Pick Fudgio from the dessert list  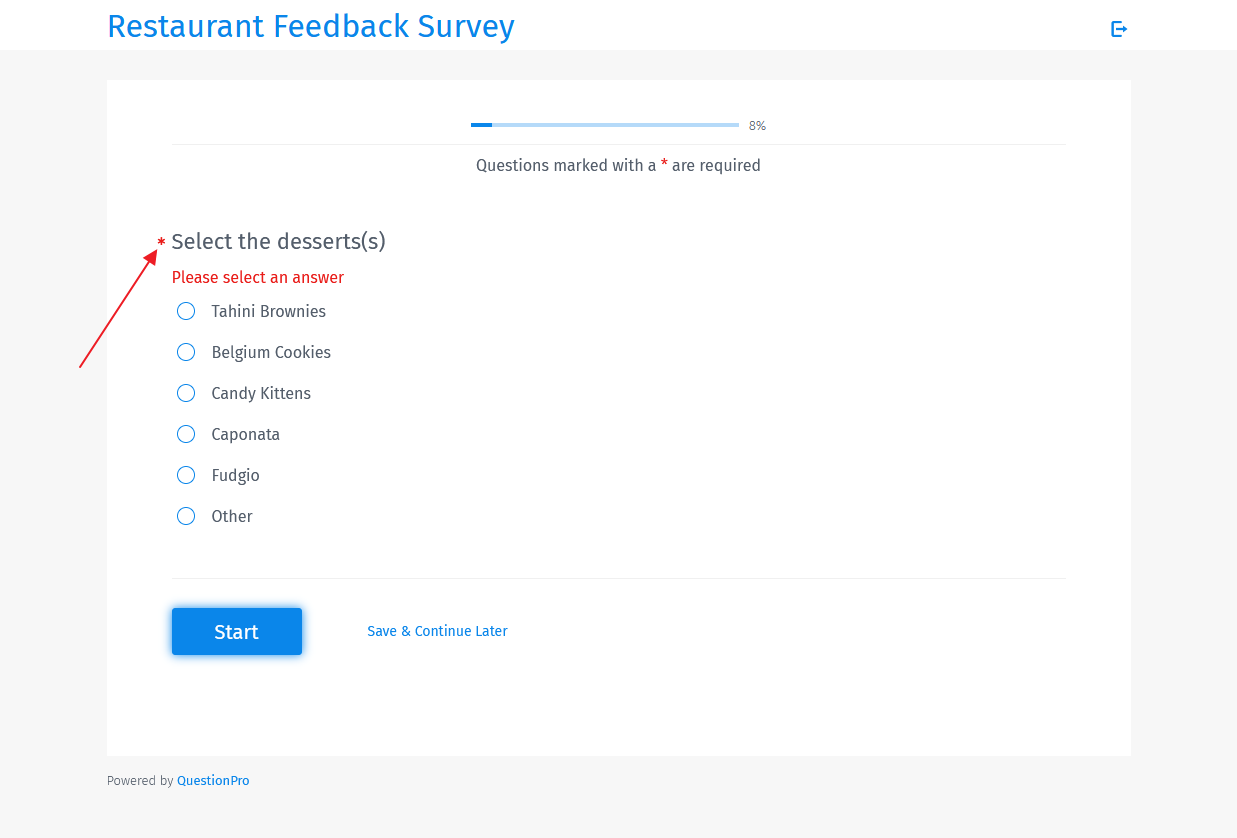click(186, 475)
